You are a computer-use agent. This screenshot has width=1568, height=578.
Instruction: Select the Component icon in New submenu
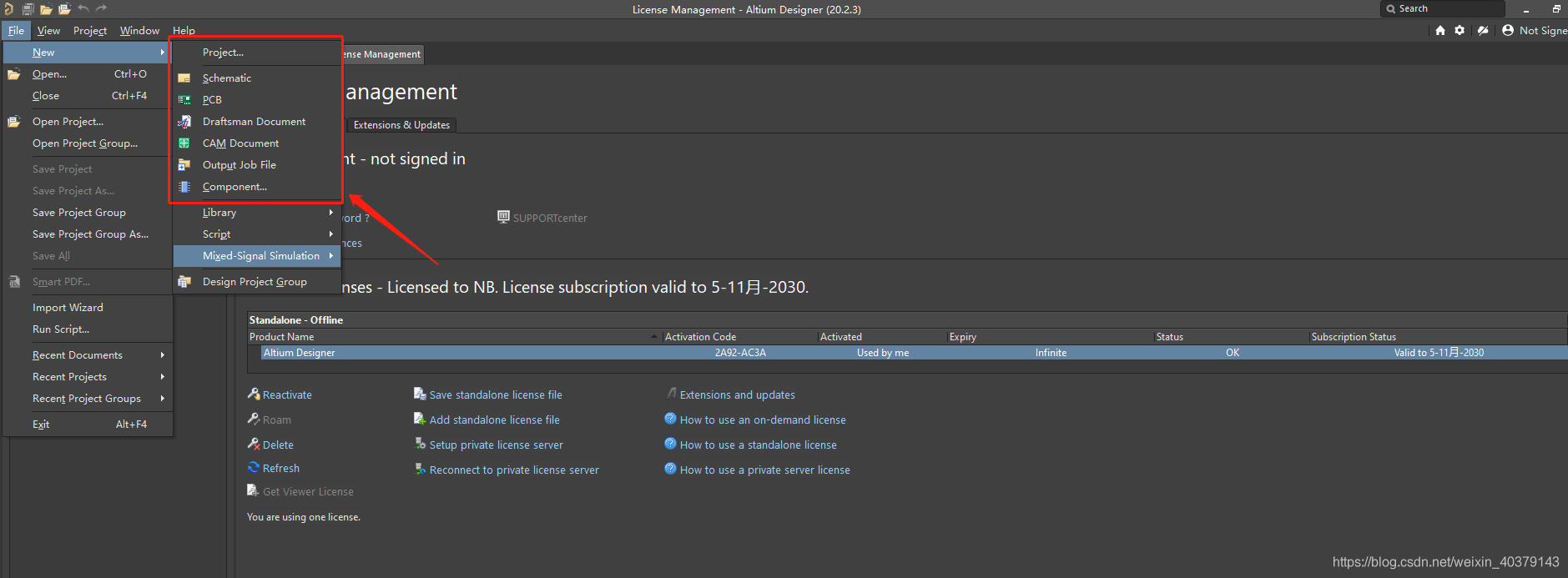(x=184, y=187)
